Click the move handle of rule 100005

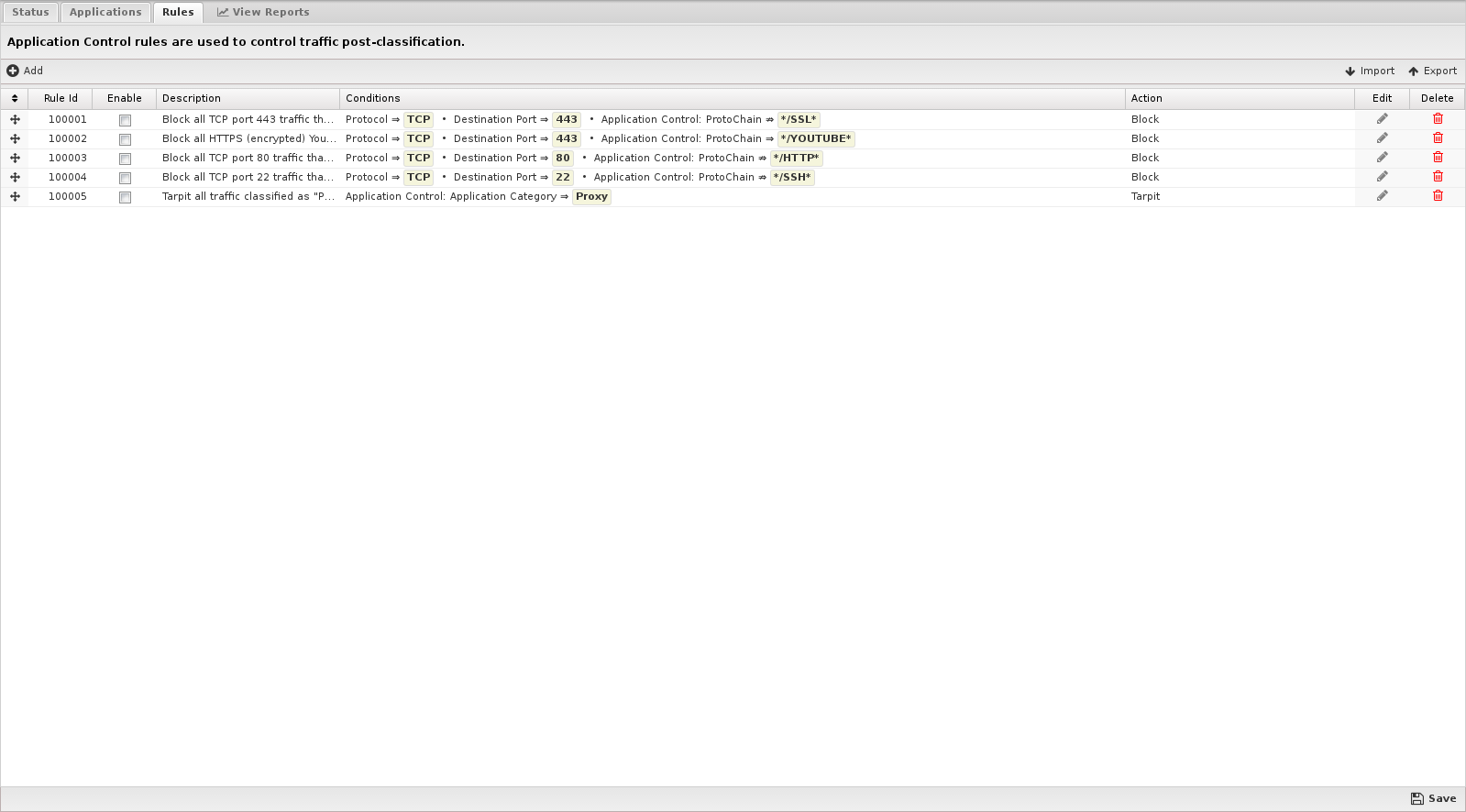(x=15, y=196)
